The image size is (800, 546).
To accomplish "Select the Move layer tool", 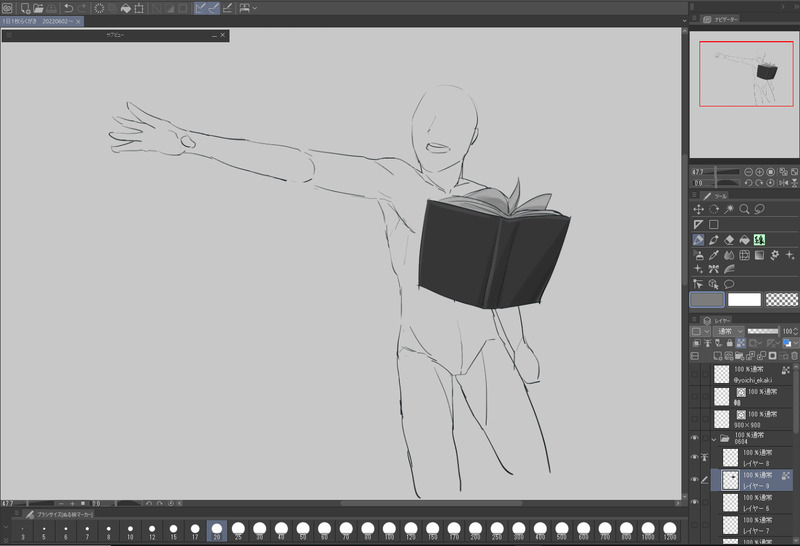I will coord(698,209).
